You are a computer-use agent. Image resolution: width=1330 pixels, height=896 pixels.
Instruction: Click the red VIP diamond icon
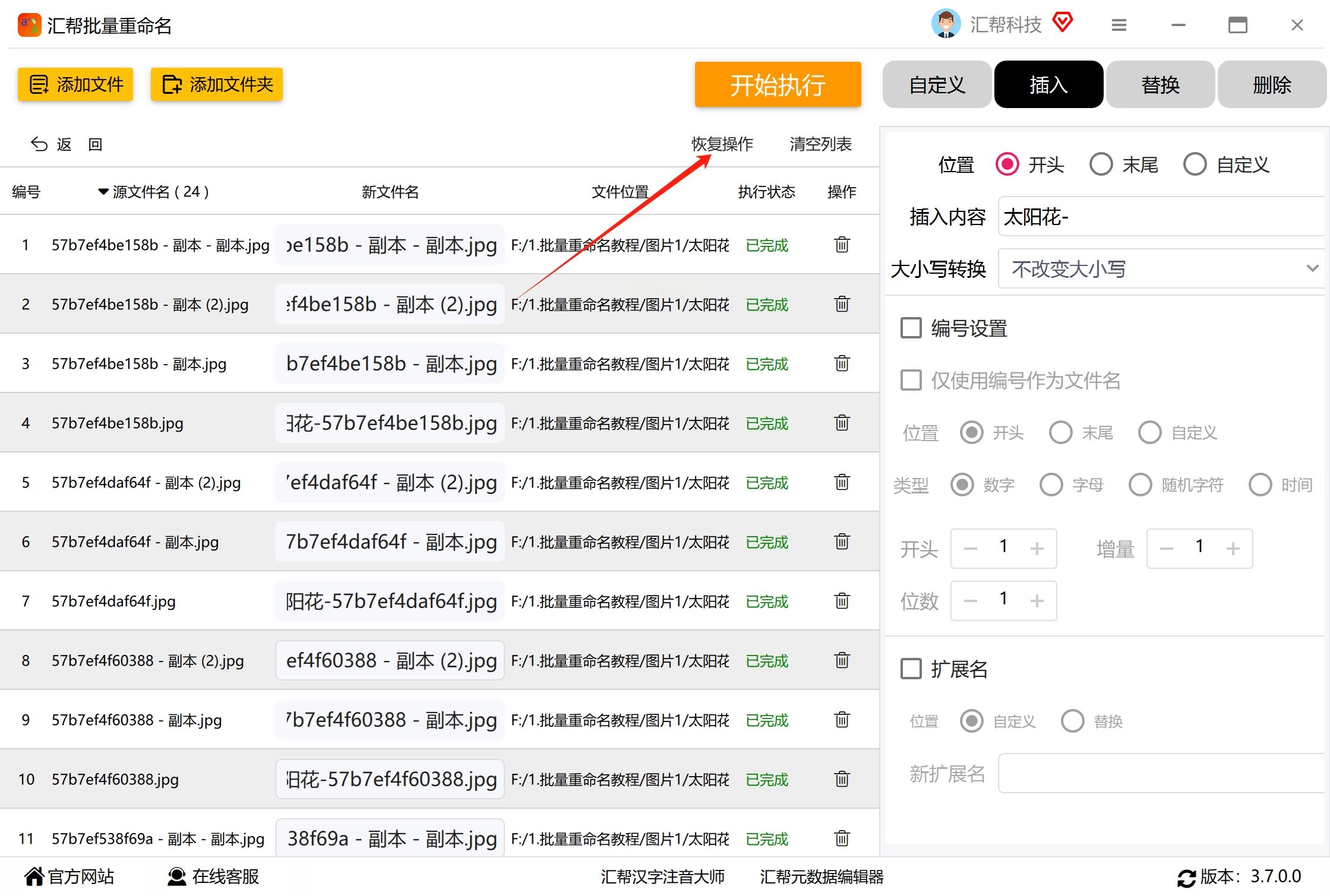[x=1062, y=23]
